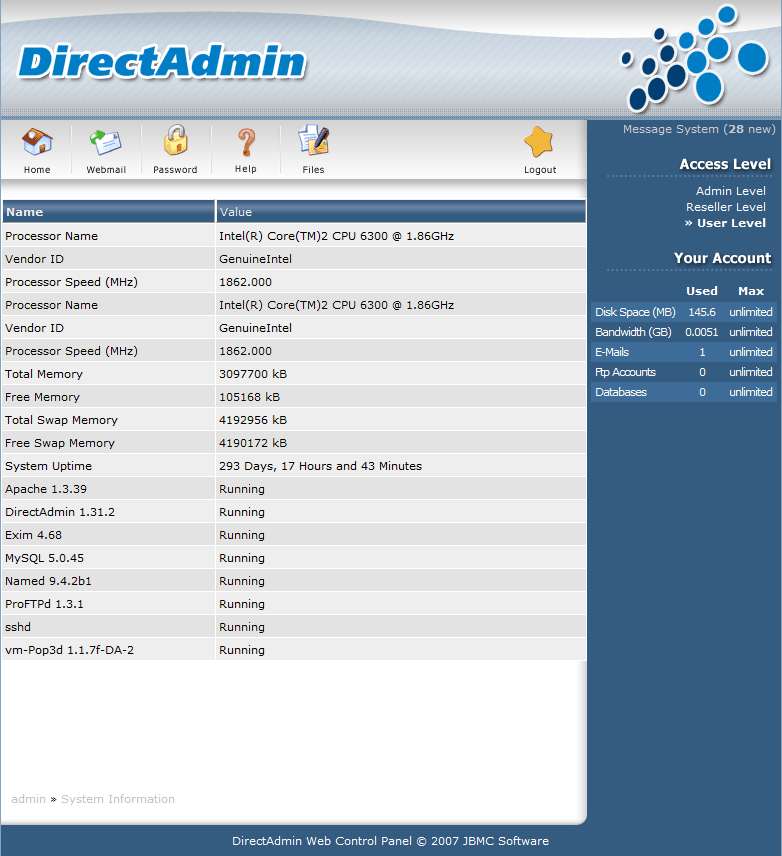Click the ProFTPd 1.3.1 row label
The height and width of the screenshot is (856, 782).
pyautogui.click(x=44, y=604)
